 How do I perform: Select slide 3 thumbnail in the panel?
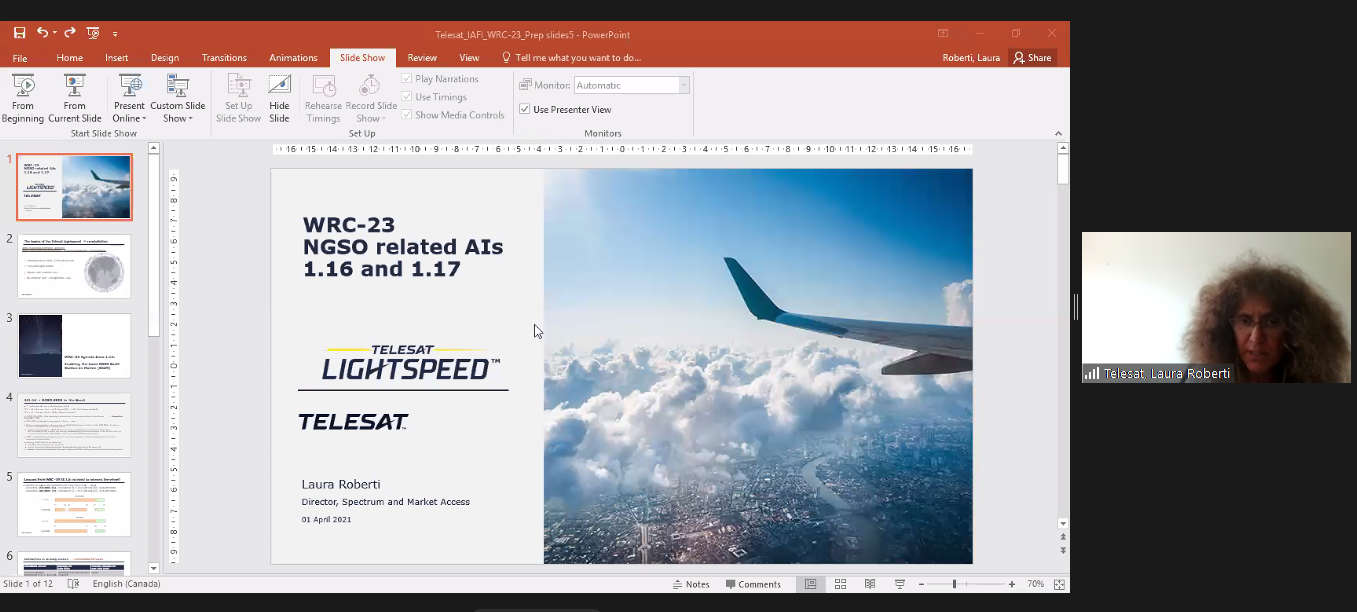[x=74, y=346]
